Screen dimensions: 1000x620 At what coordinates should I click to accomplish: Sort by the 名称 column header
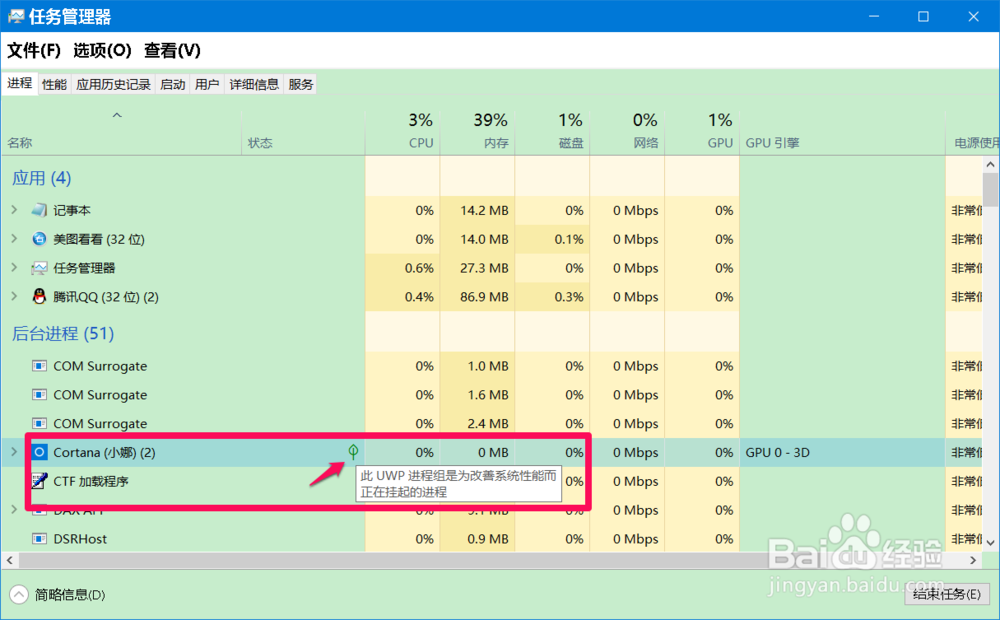tap(121, 133)
